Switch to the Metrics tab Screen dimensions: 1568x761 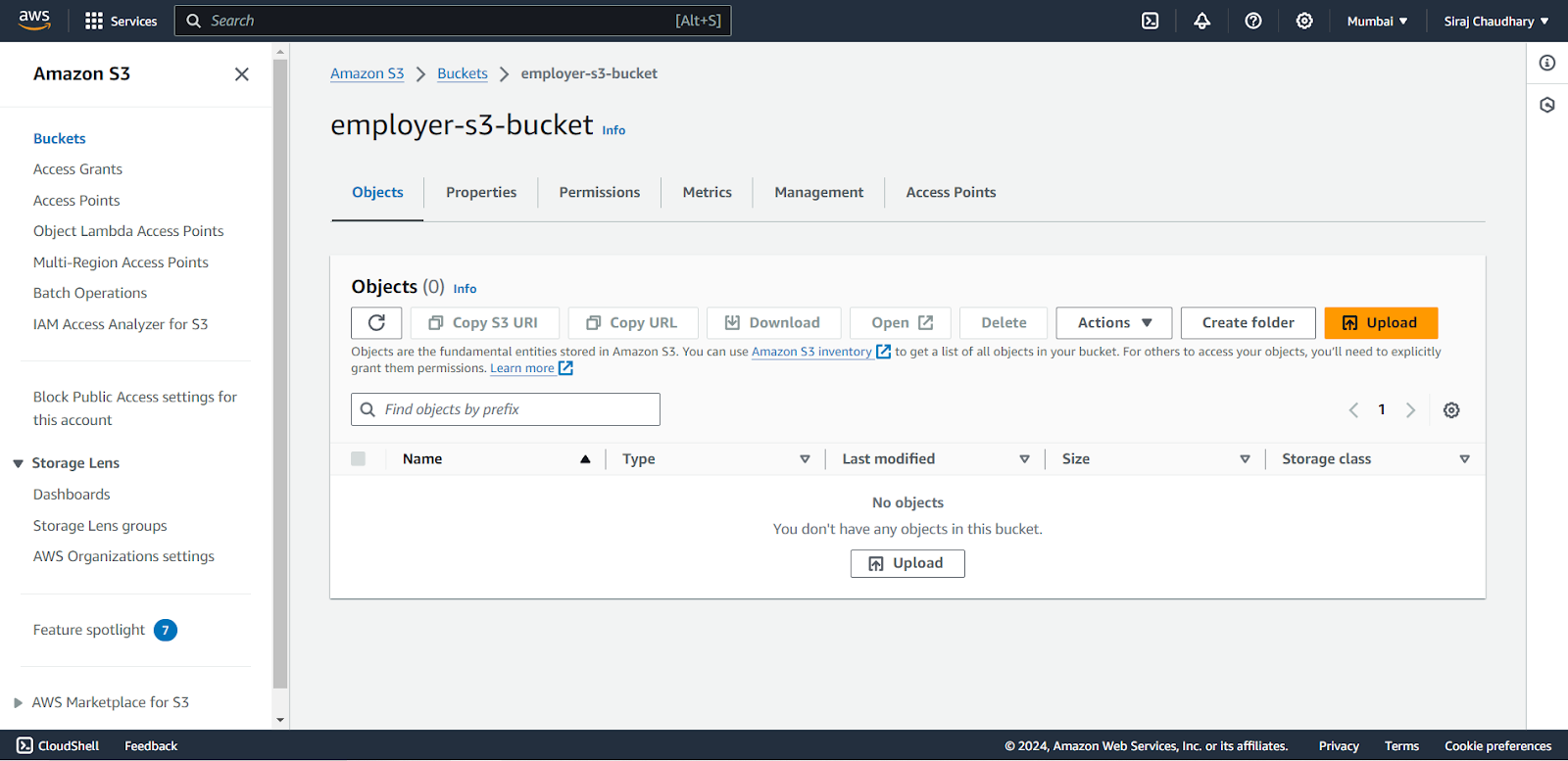click(708, 193)
